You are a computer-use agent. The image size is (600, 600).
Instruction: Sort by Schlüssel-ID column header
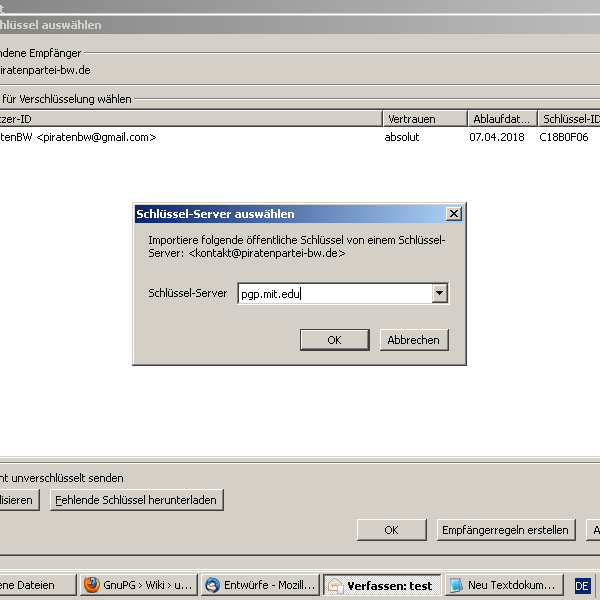568,119
